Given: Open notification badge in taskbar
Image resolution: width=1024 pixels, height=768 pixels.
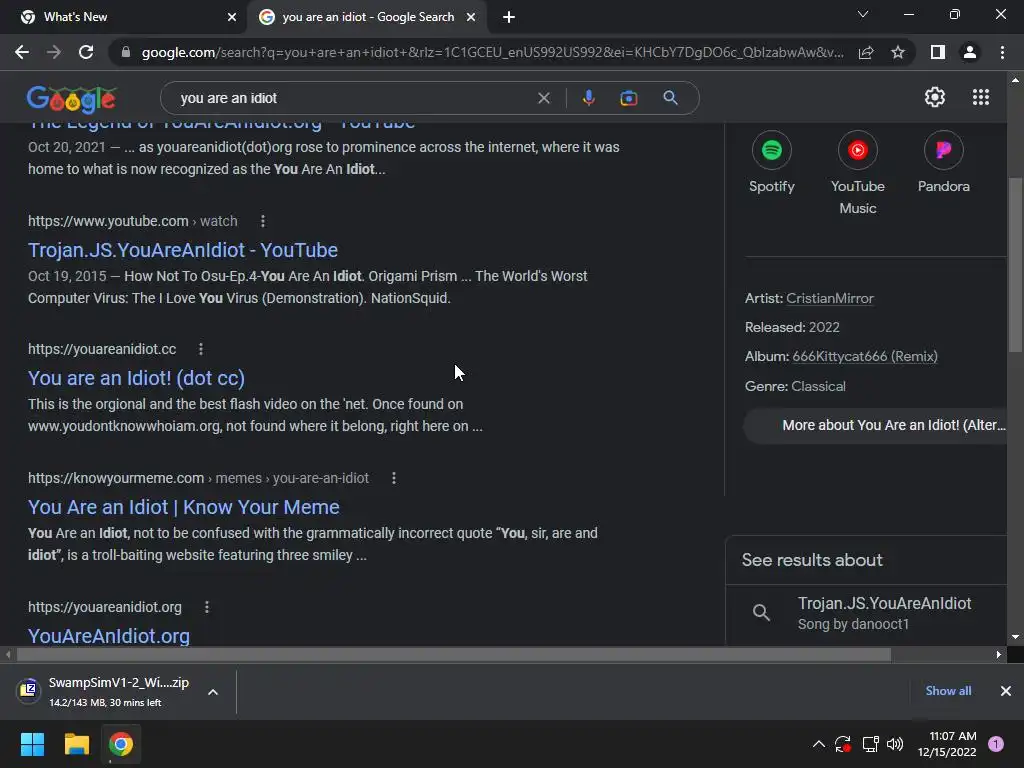Looking at the screenshot, I should click(995, 744).
